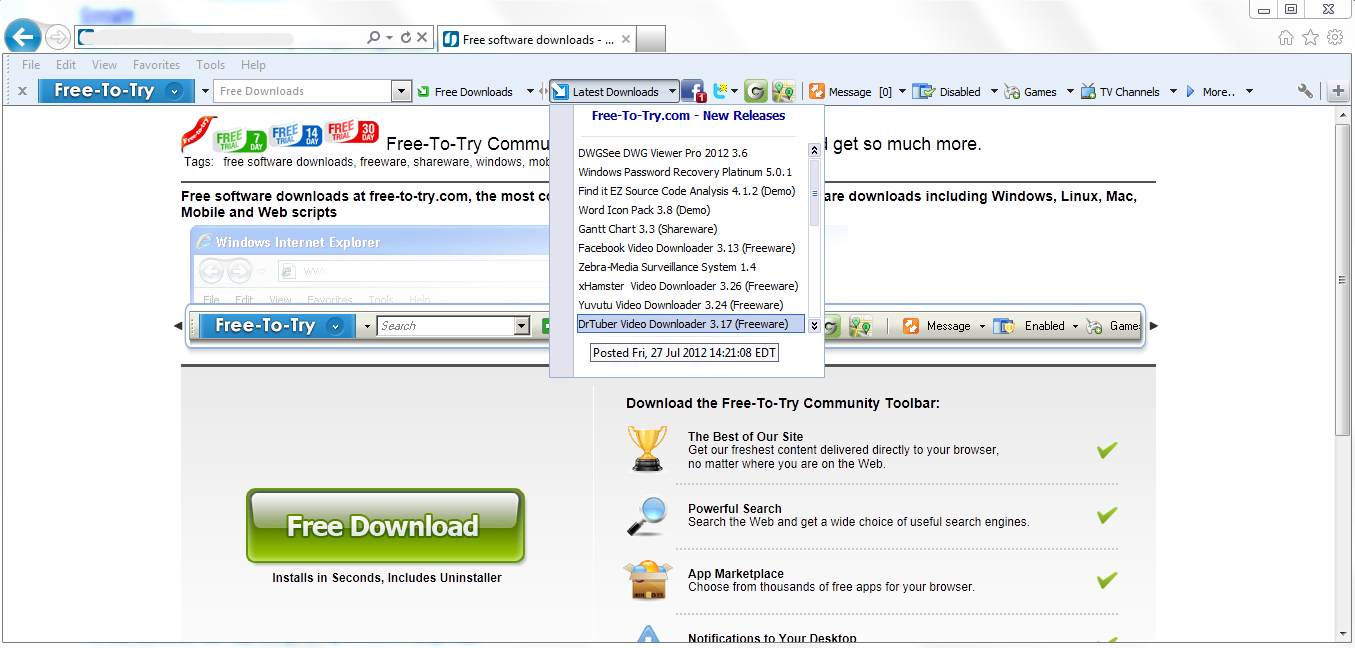Expand the Free Downloads dropdown arrow

[x=530, y=92]
